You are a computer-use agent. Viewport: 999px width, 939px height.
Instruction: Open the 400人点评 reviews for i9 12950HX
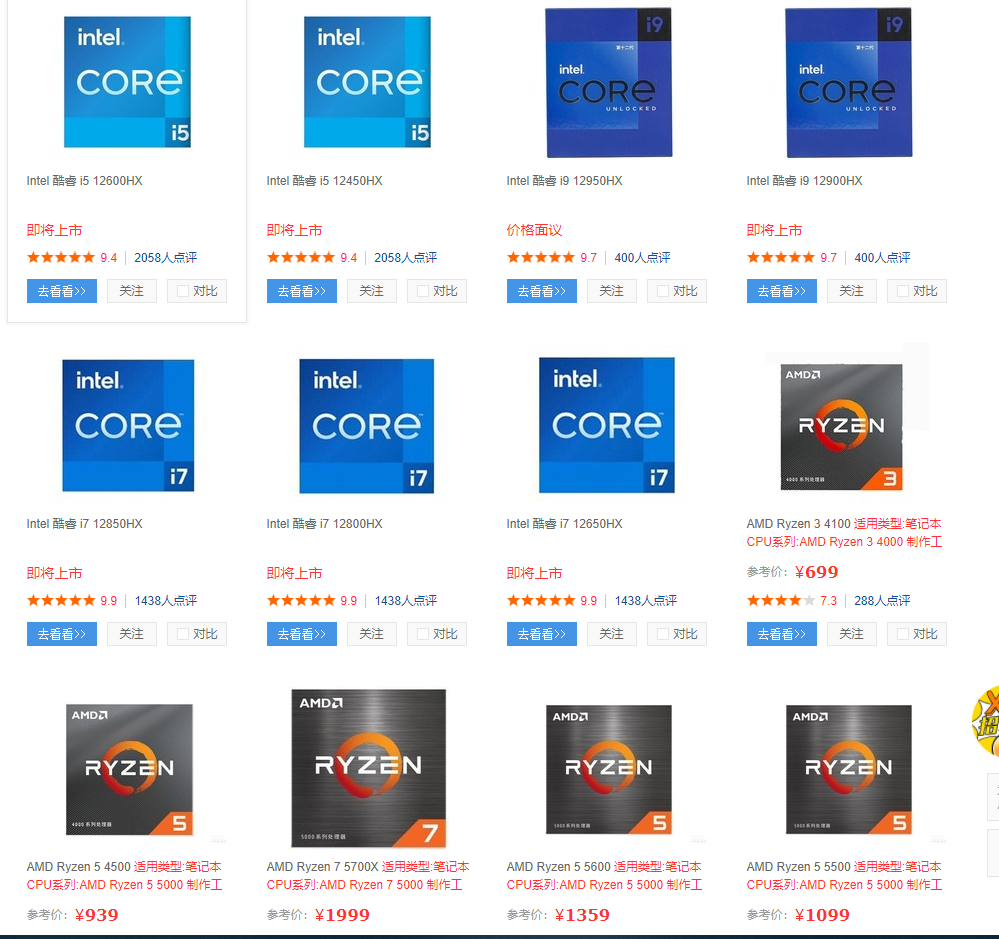[644, 257]
